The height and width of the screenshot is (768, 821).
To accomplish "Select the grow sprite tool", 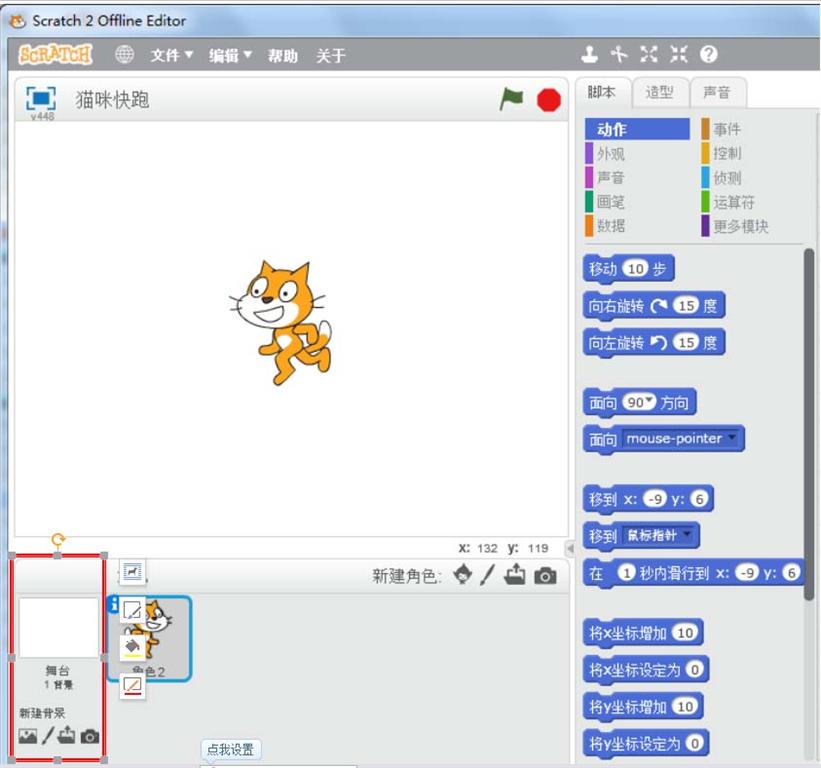I will coord(649,55).
